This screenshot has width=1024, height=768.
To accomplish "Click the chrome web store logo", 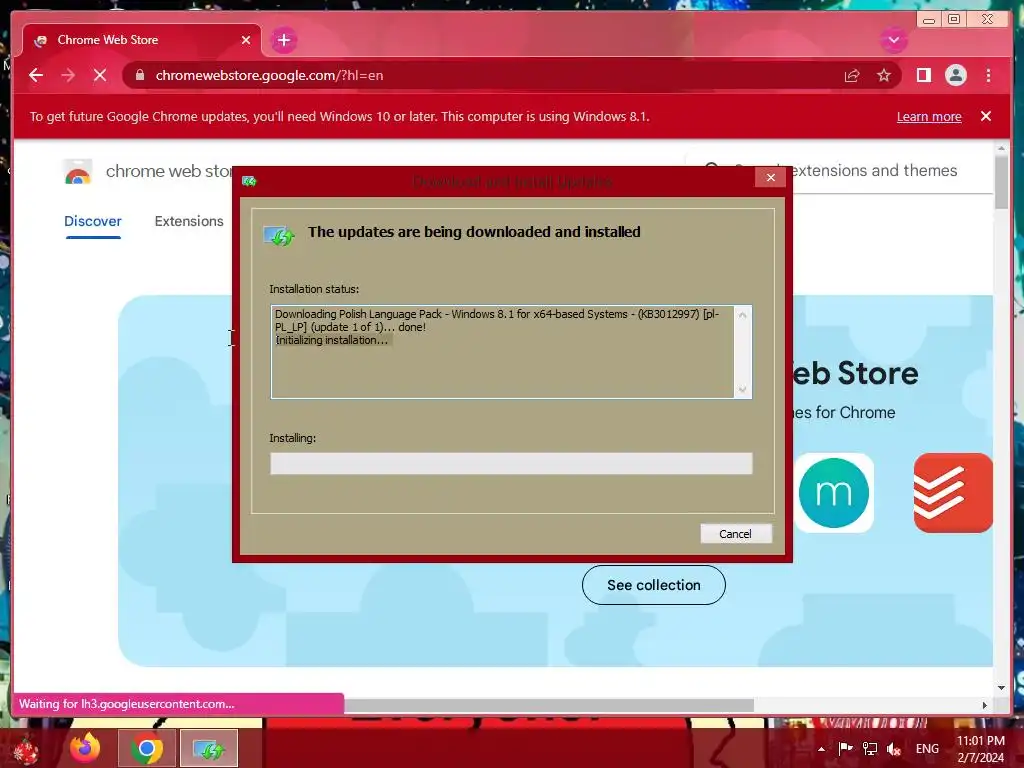I will (78, 172).
